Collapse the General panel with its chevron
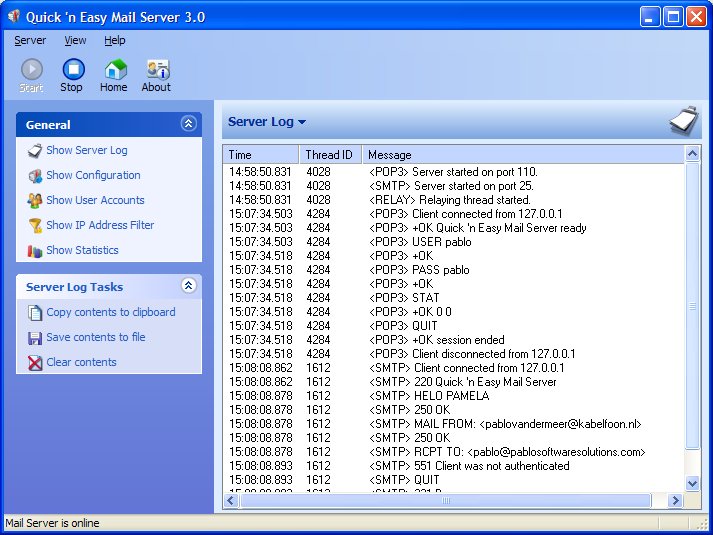 [x=188, y=123]
